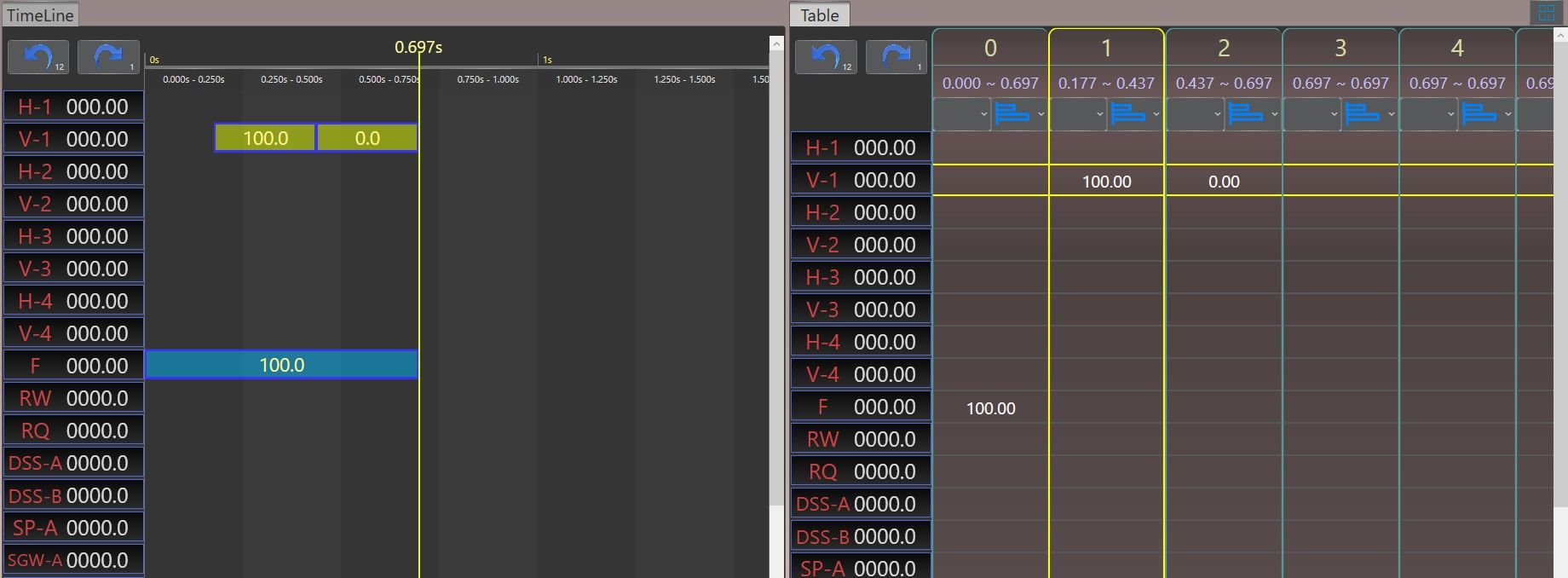Screen dimensions: 1568x578
Task: Open the empty dropdown under column 0
Action: point(961,114)
